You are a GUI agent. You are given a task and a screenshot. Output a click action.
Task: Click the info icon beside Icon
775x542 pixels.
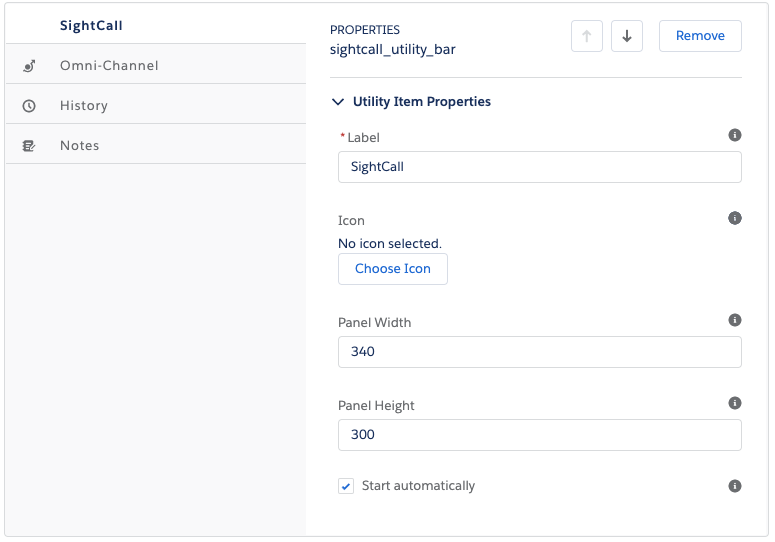coord(734,218)
